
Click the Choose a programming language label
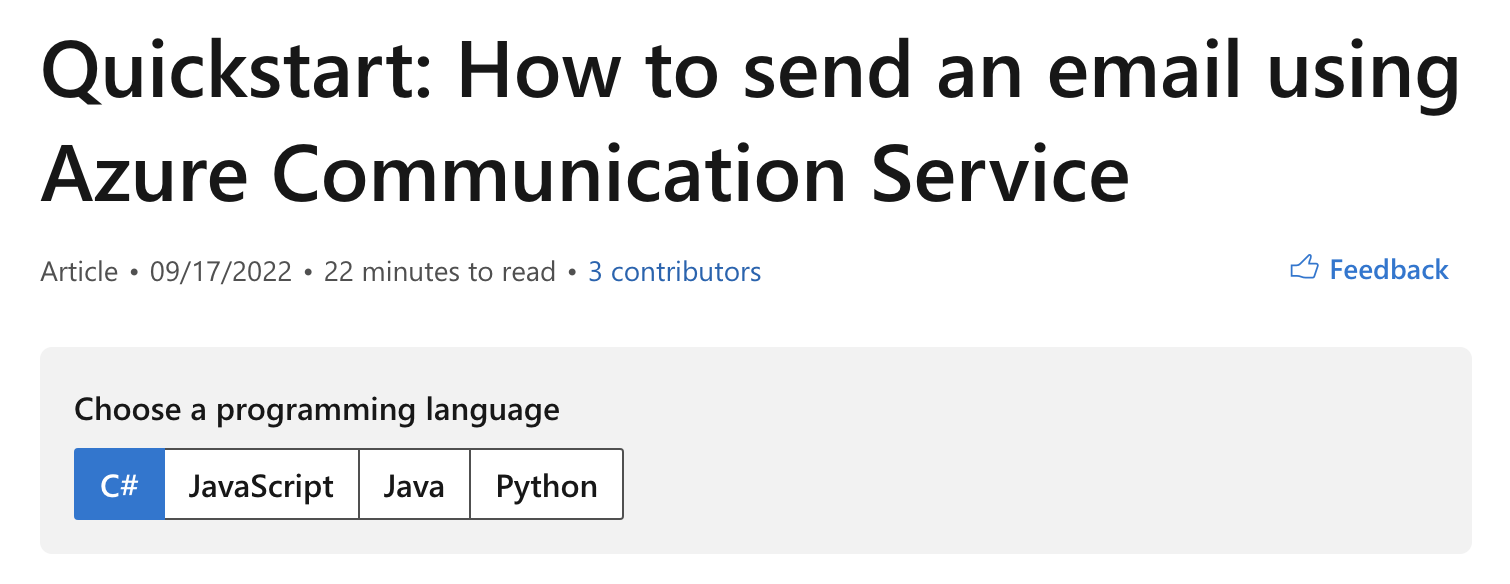[x=317, y=410]
